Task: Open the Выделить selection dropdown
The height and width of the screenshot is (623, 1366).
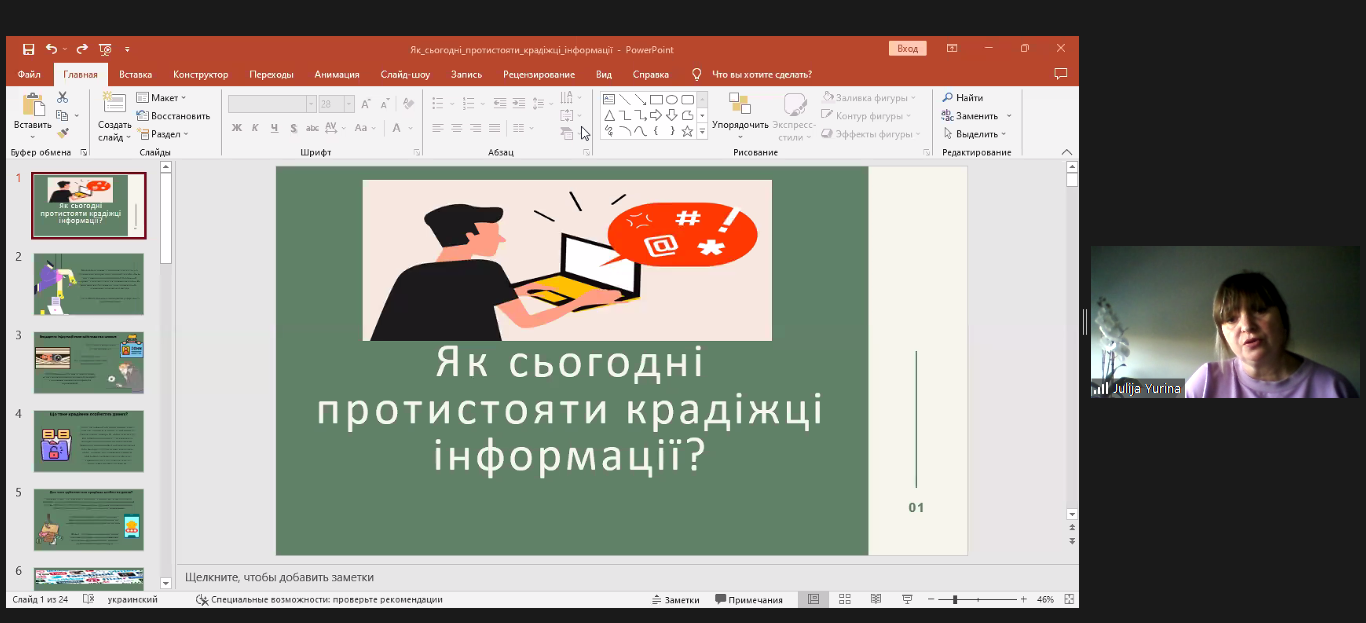Action: (x=975, y=134)
